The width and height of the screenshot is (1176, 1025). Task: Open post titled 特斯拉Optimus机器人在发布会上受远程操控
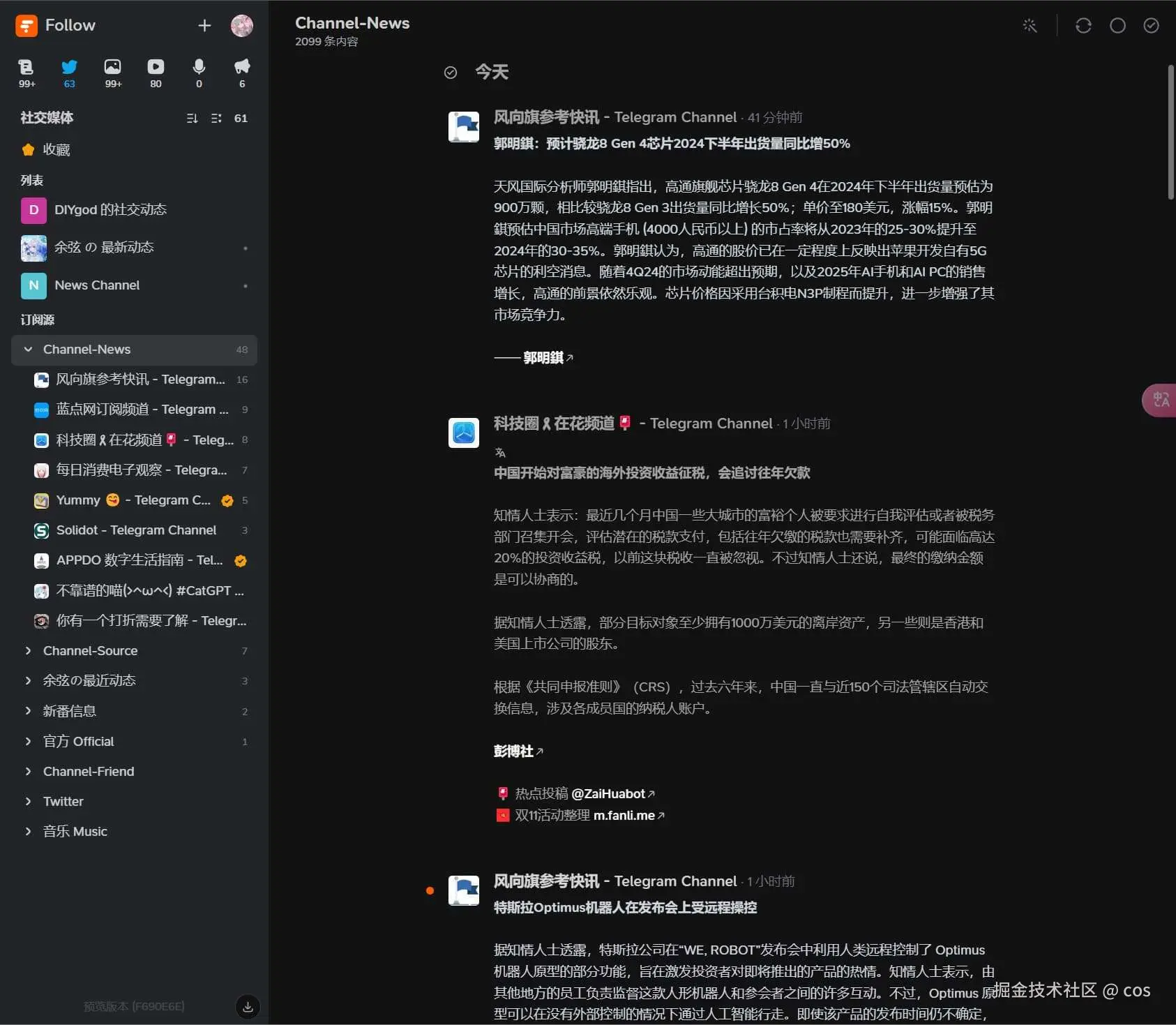(x=625, y=908)
